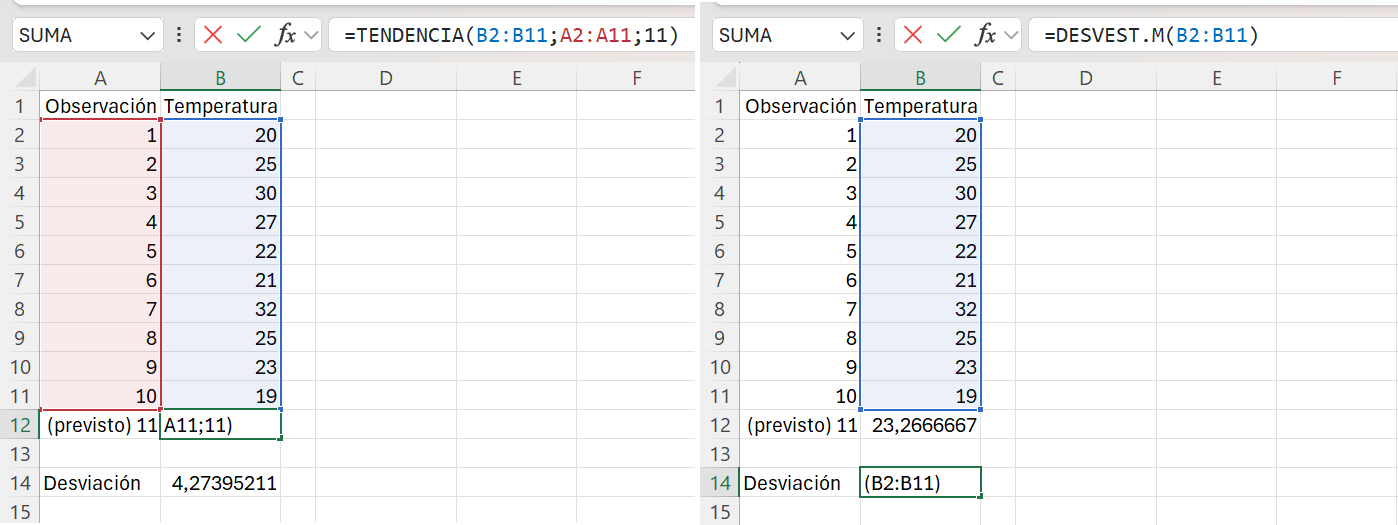Select observation 10 cell in left spreadsheet
Image resolution: width=1398 pixels, height=525 pixels.
(x=100, y=396)
